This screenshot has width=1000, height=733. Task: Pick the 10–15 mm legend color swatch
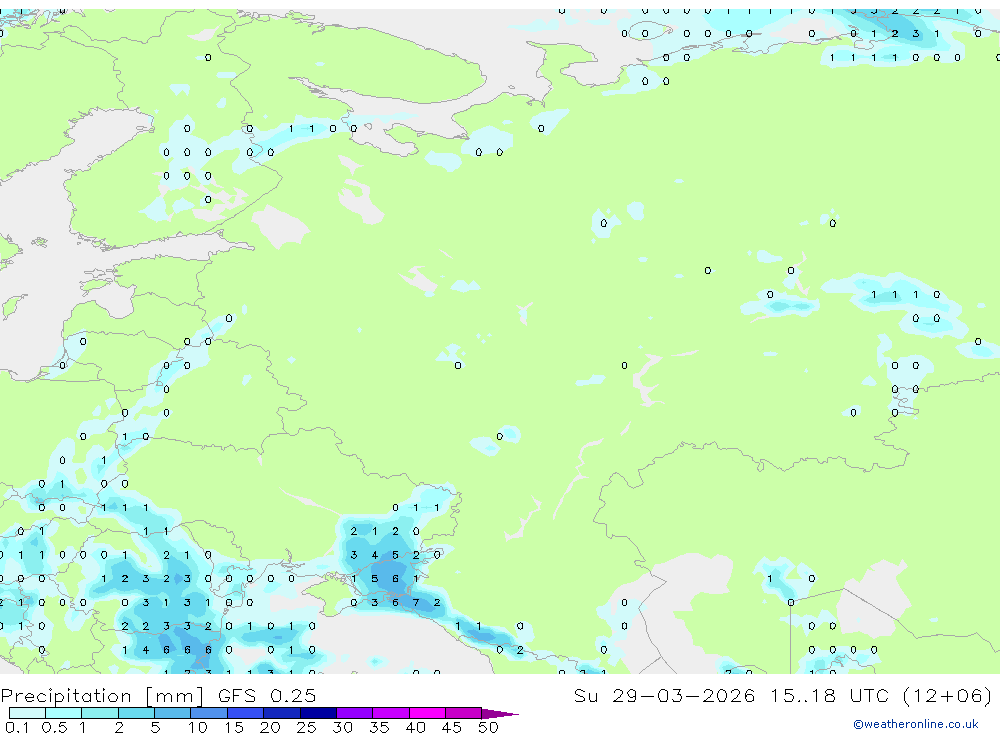pos(209,713)
